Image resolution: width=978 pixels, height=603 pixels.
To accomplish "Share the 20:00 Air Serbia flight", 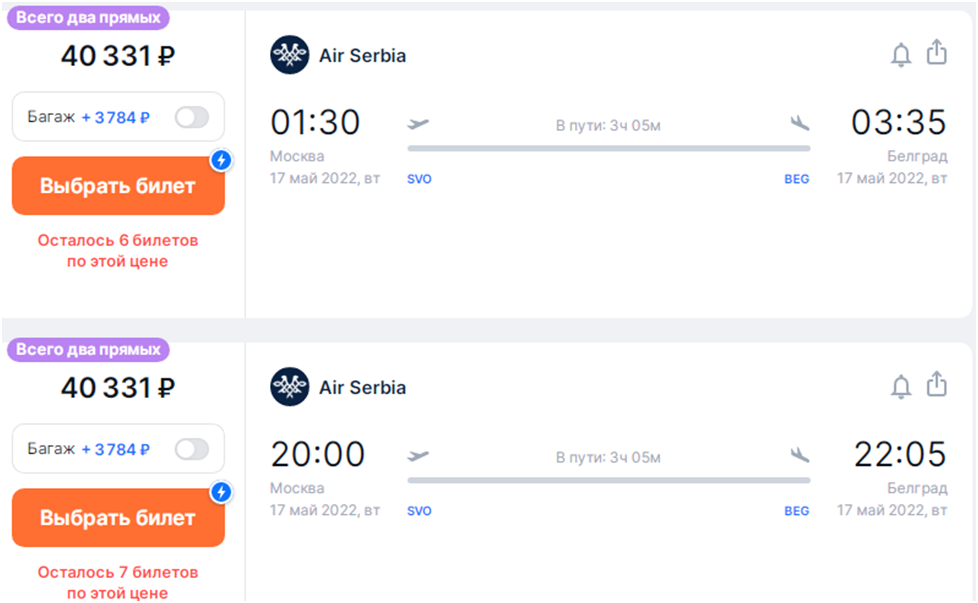I will tap(936, 384).
